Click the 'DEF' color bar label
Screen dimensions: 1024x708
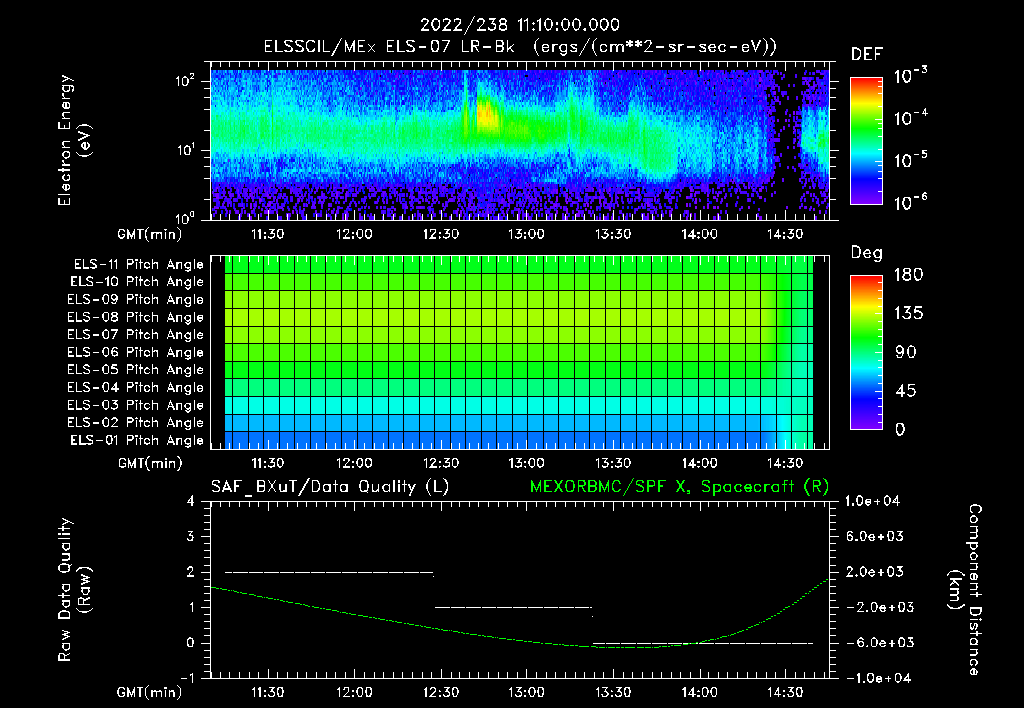click(867, 55)
